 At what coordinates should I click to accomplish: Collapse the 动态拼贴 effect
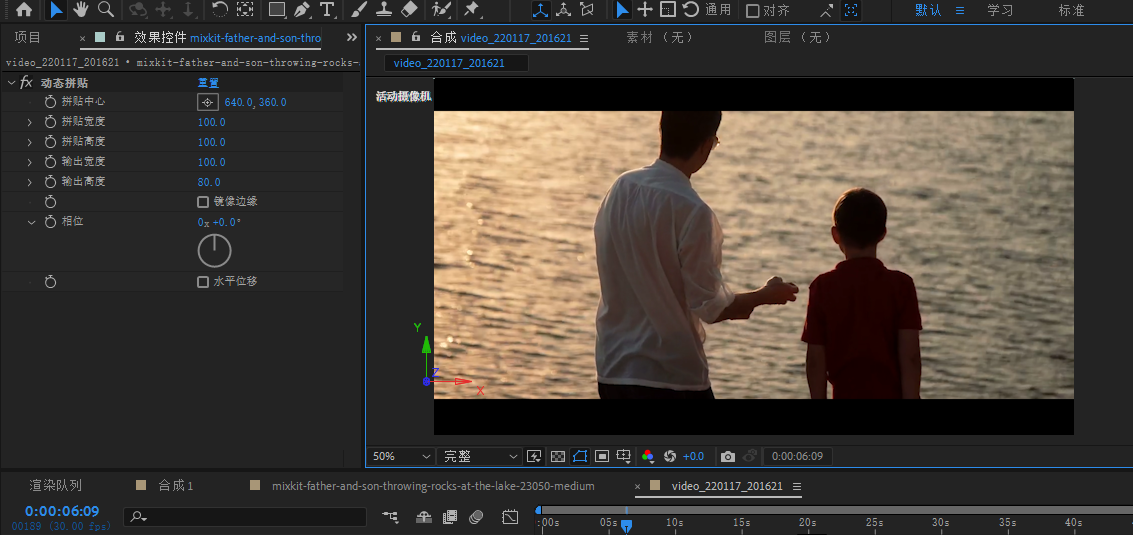(11, 82)
